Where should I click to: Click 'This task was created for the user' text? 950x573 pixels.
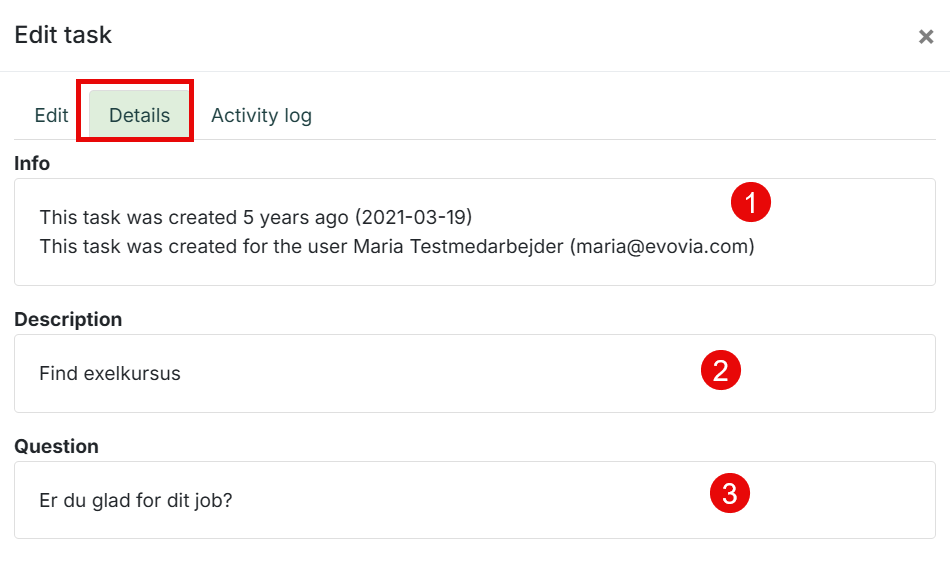click(x=194, y=247)
